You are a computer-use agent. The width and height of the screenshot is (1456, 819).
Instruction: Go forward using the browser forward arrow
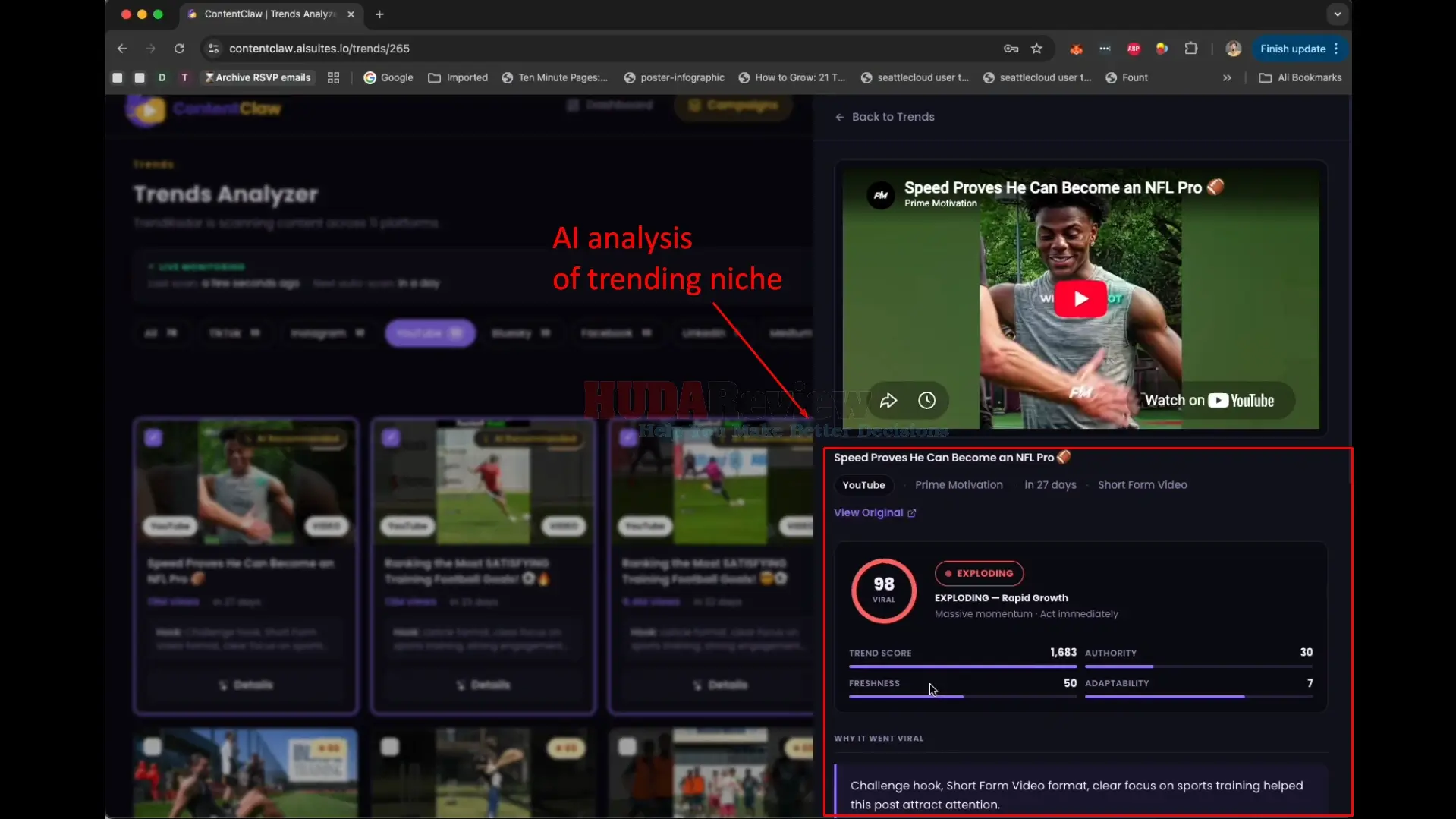pos(150,49)
